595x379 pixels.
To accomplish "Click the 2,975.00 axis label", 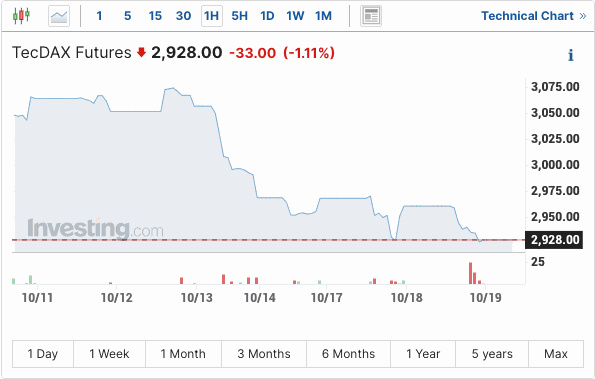I will pyautogui.click(x=555, y=190).
